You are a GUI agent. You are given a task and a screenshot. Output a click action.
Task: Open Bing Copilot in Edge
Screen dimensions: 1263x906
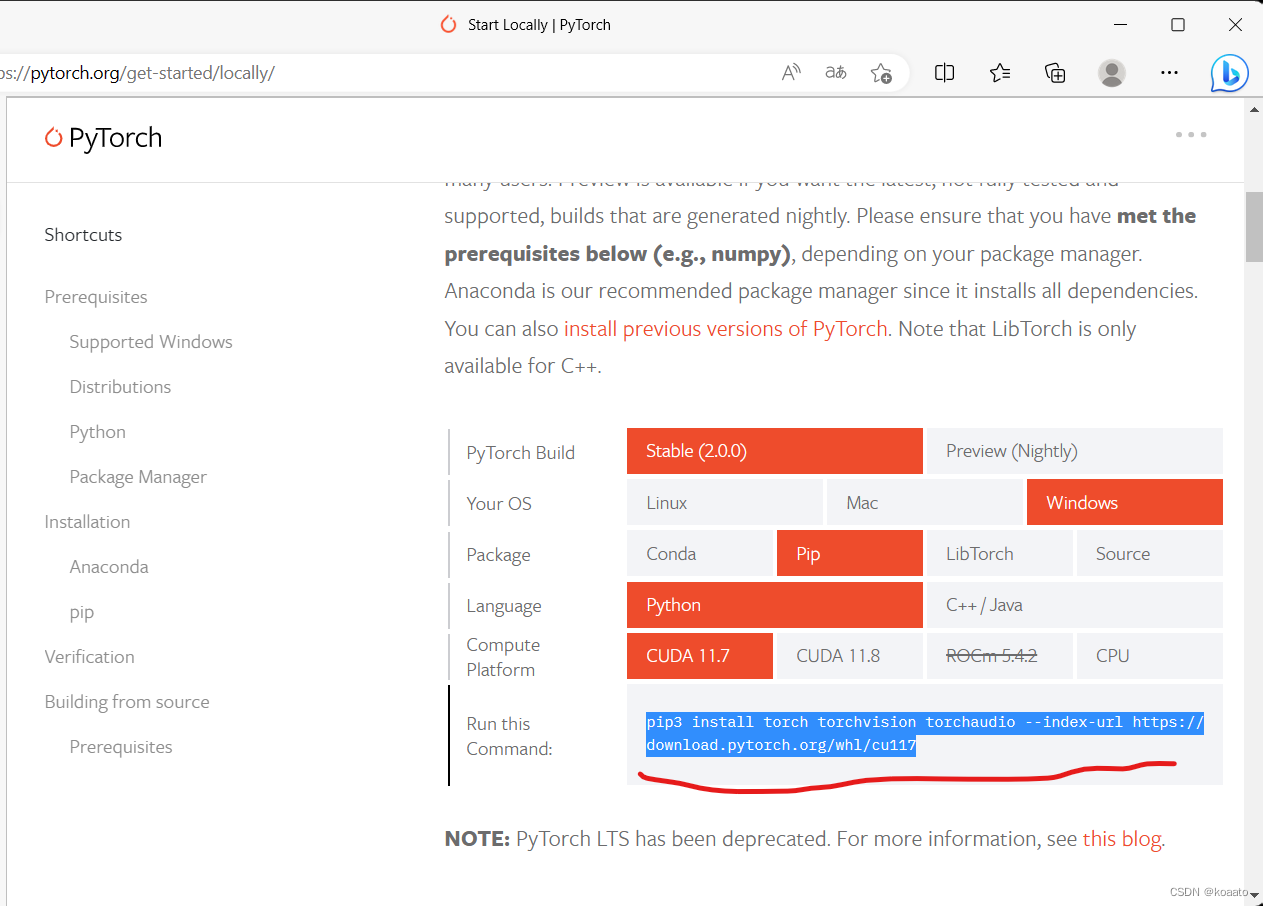pos(1228,72)
